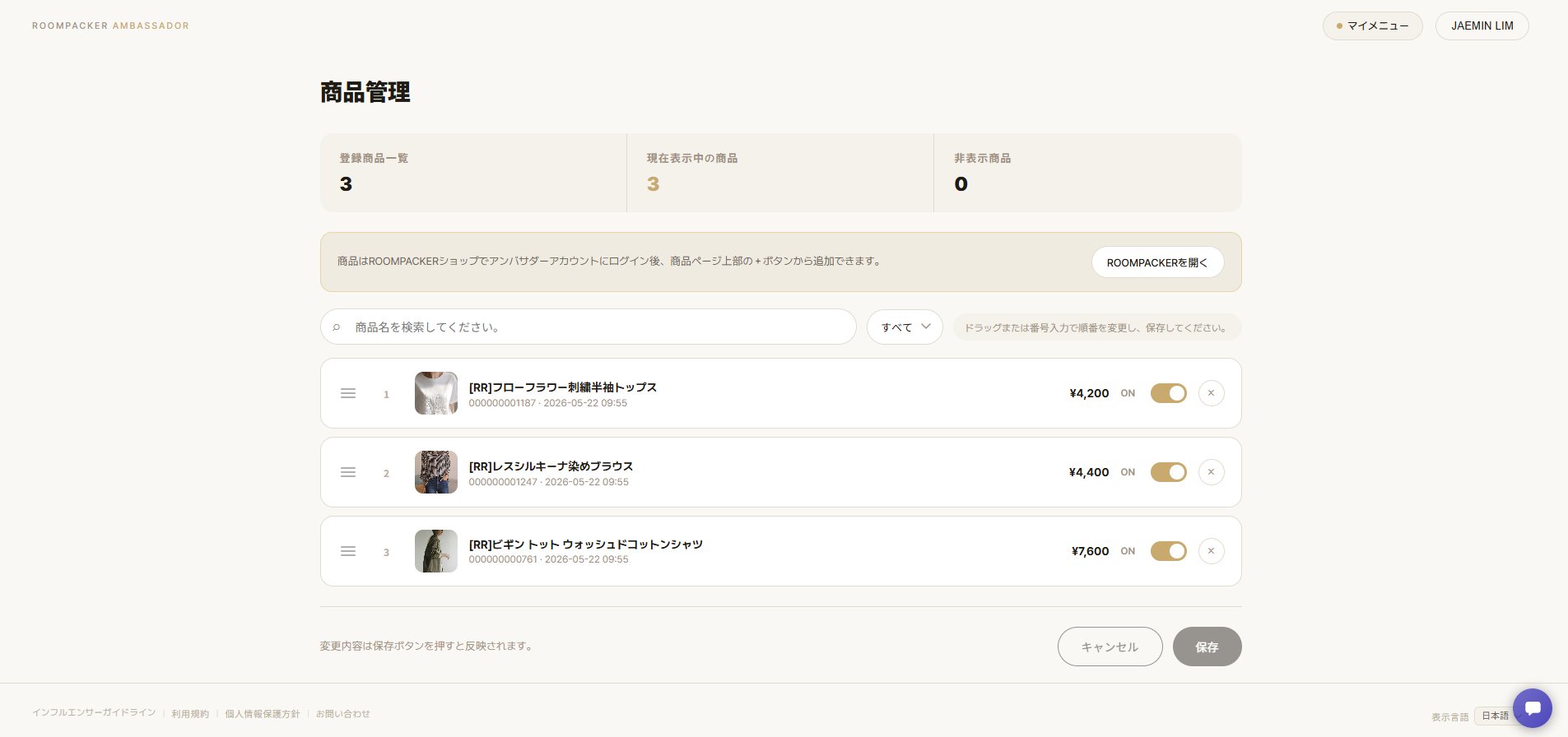
Task: Click drag handle icon for フローフラワー刺繍半袖トップス
Action: point(348,393)
